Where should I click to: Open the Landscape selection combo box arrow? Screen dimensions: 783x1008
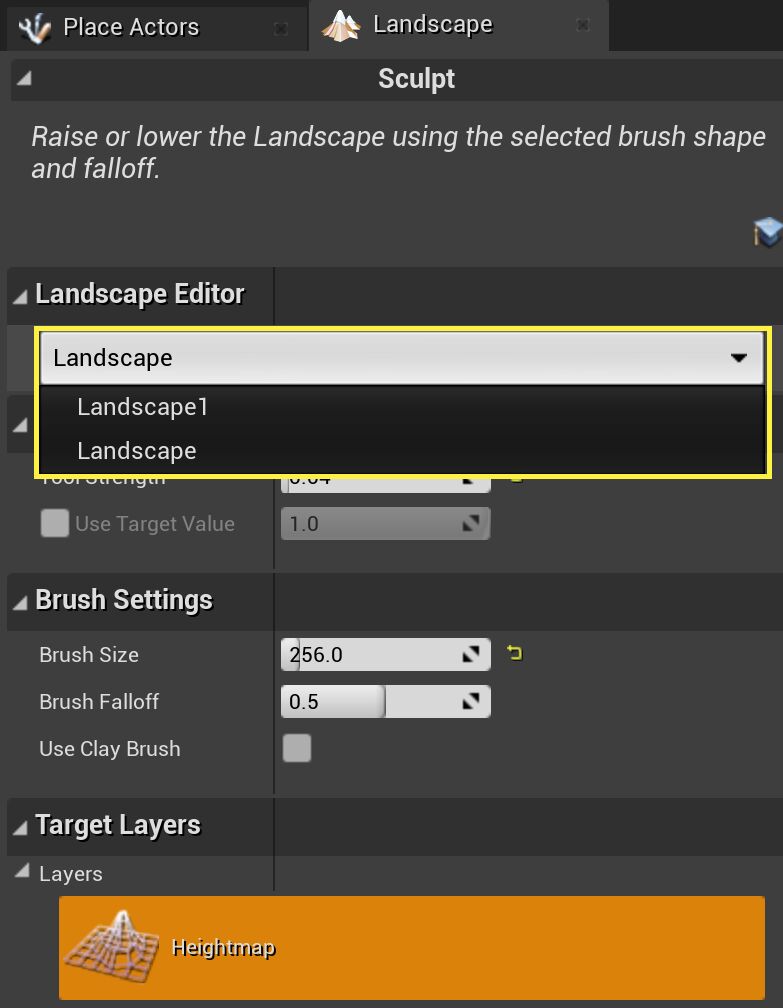pos(739,357)
